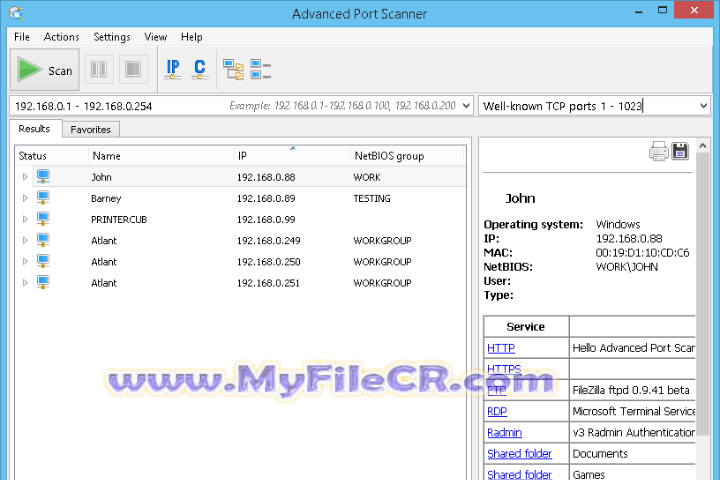
Task: Open the Help menu
Action: tap(191, 37)
